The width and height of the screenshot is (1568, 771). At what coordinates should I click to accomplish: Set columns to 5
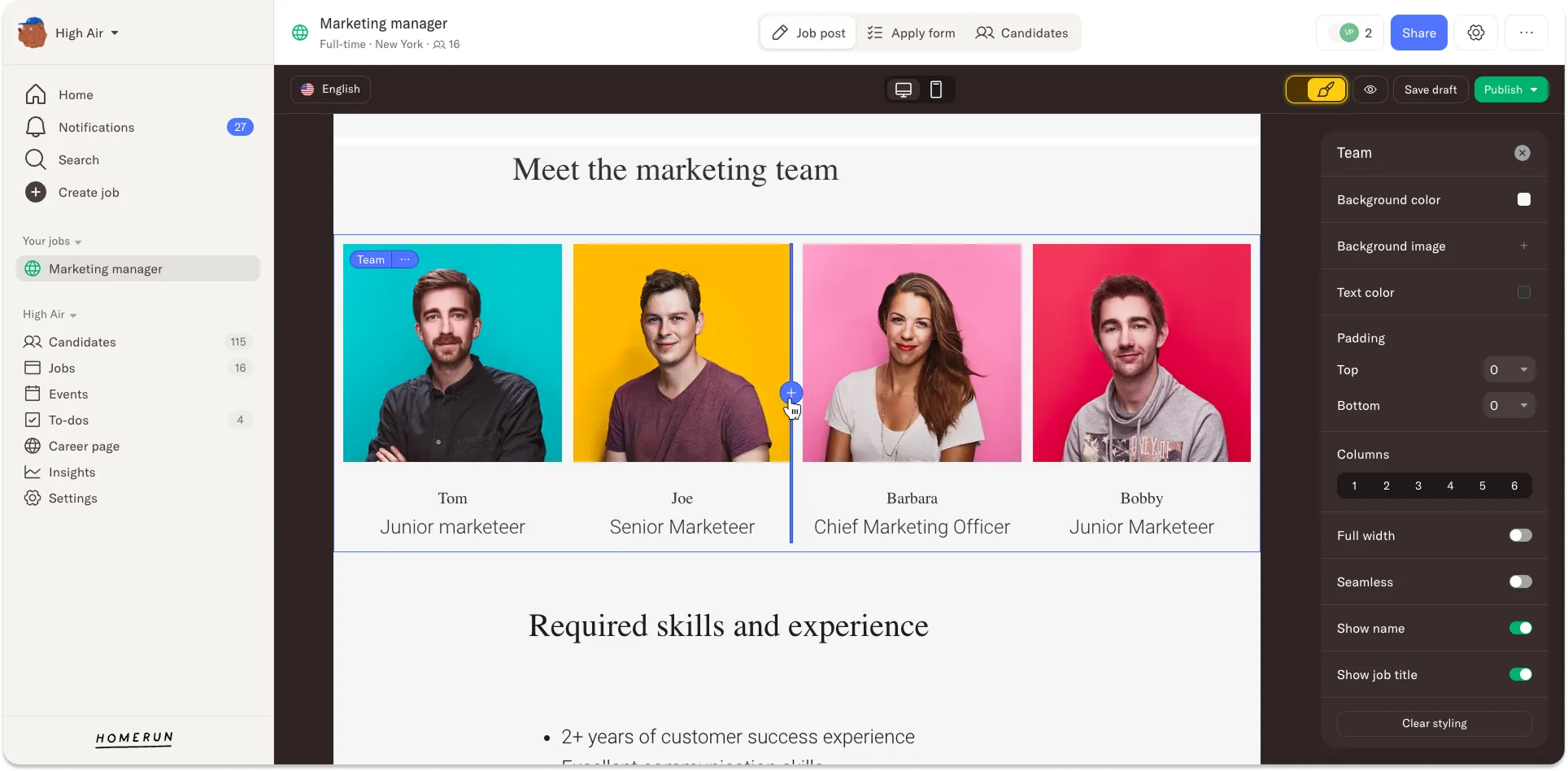[1483, 486]
